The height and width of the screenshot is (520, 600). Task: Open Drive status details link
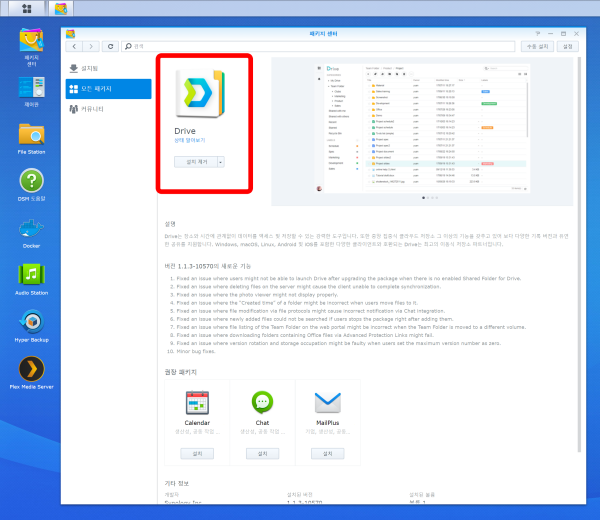[x=190, y=140]
